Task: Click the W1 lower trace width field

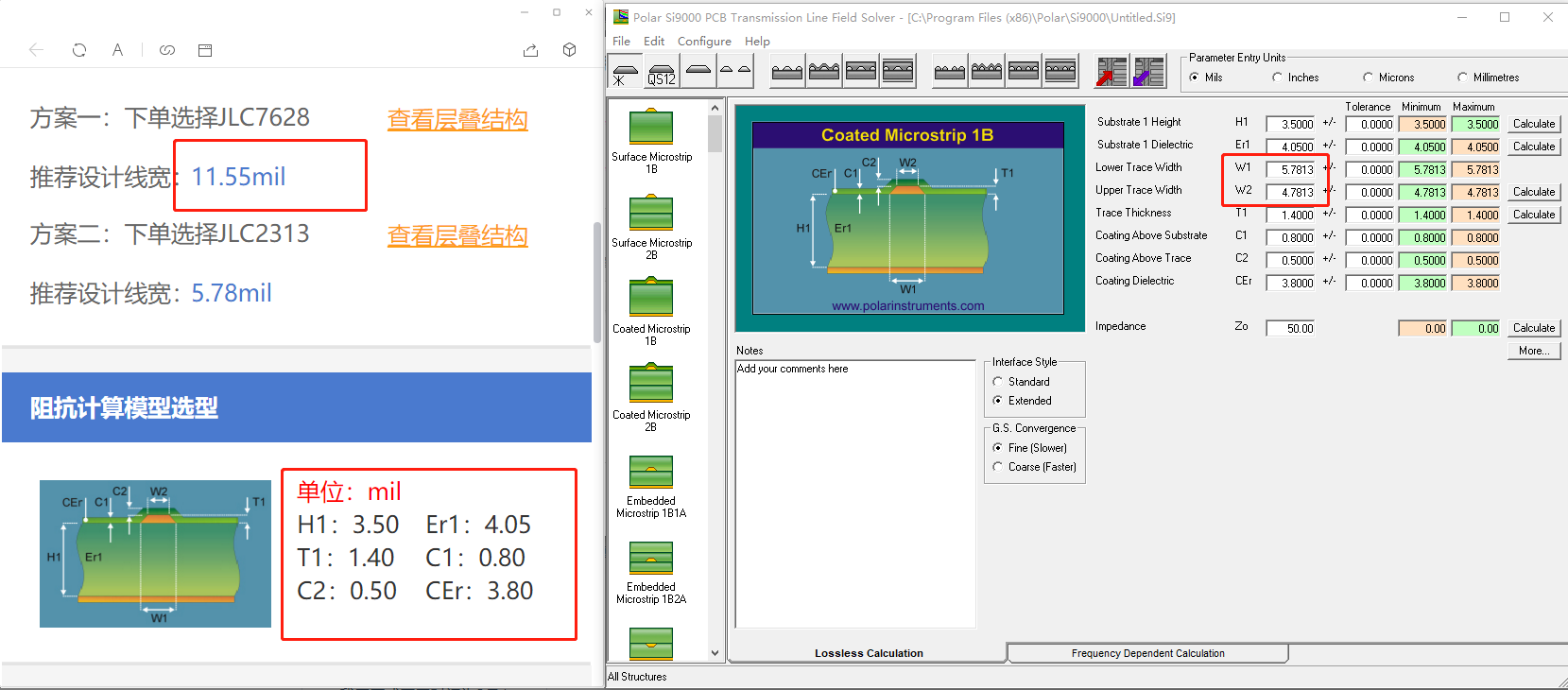Action: coord(1290,169)
